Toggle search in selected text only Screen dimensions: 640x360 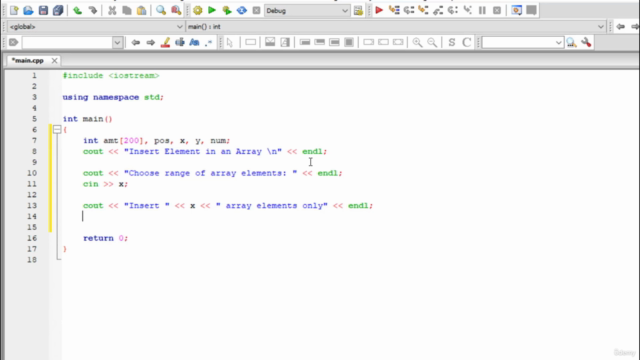click(x=180, y=42)
